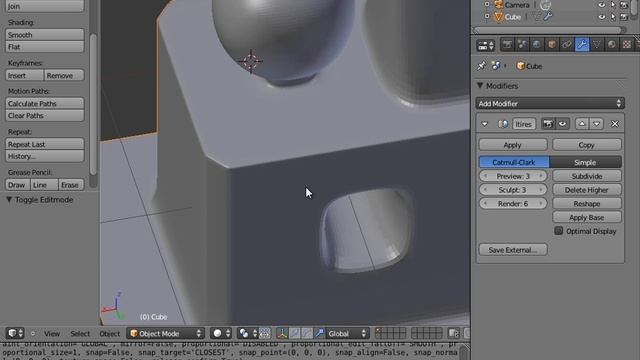Toggle Camera visibility eye in outliner
The height and width of the screenshot is (360, 640).
pos(602,5)
